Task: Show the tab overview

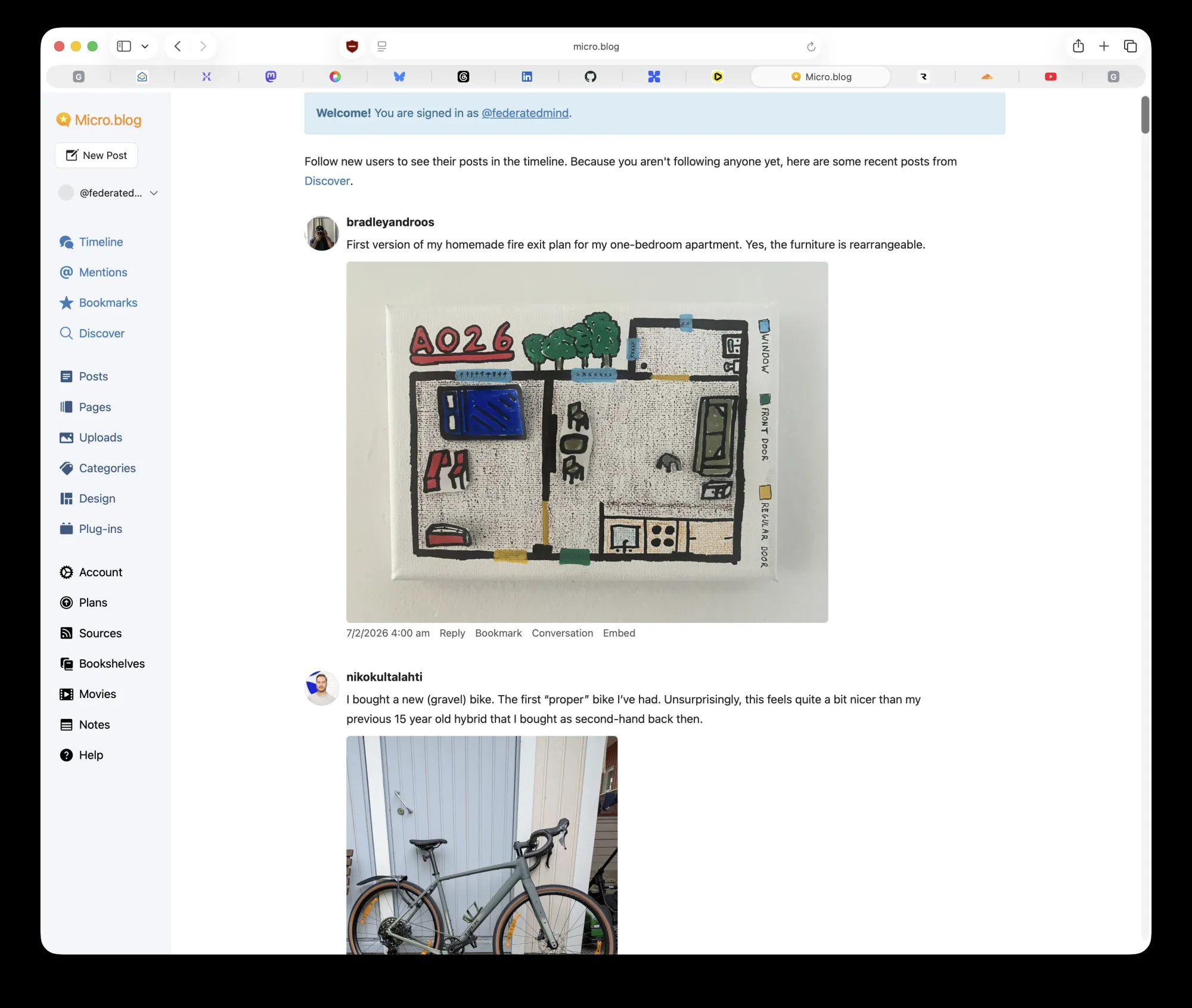Action: (1130, 46)
